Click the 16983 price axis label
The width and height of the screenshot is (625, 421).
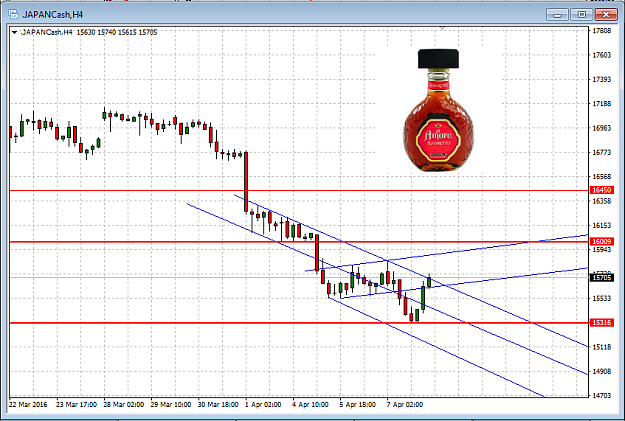(x=601, y=128)
